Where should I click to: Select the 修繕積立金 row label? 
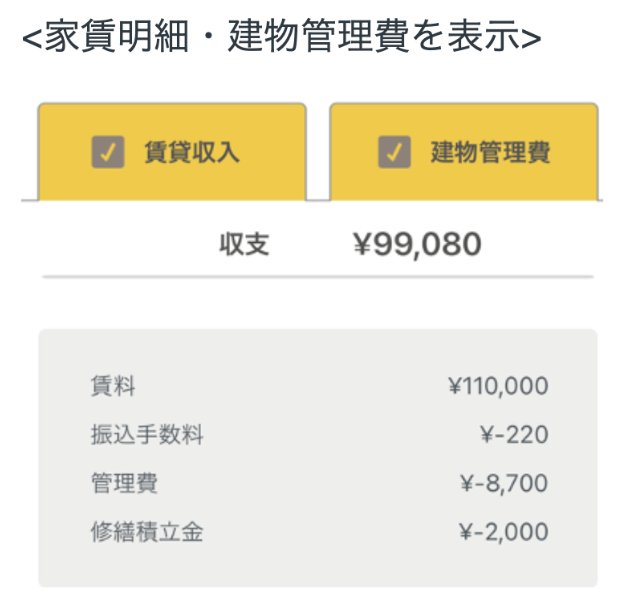[146, 532]
